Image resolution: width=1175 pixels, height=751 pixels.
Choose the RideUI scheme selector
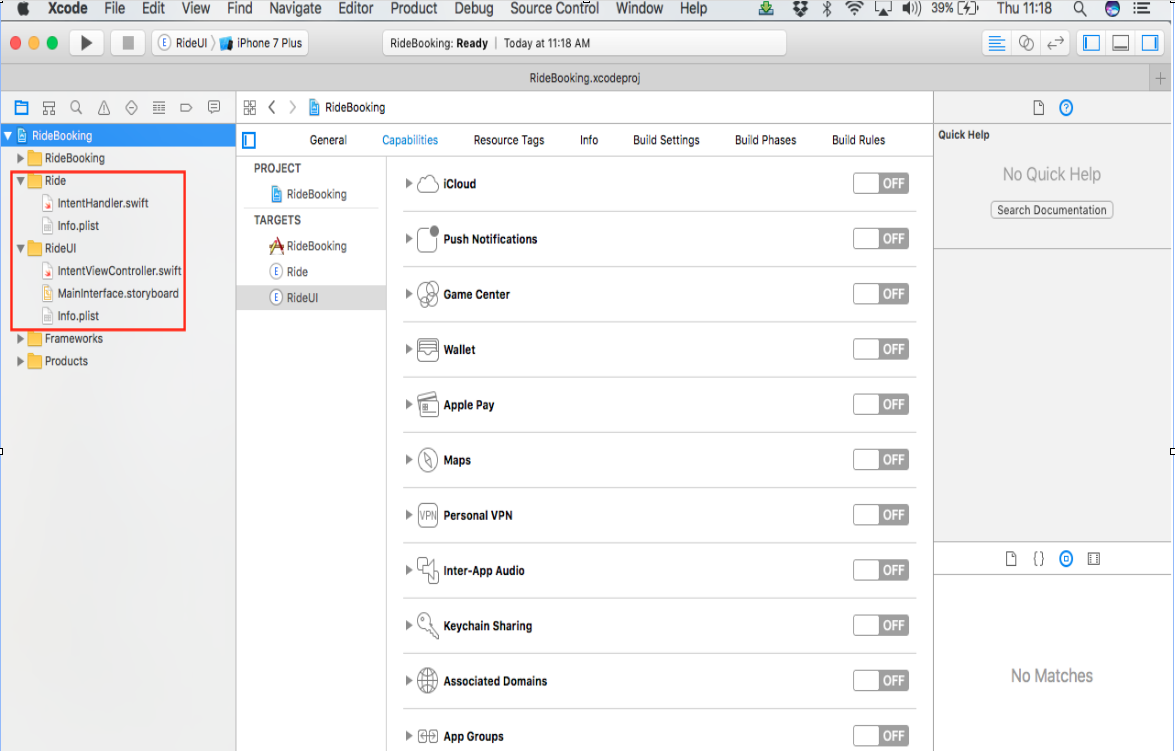[x=183, y=43]
